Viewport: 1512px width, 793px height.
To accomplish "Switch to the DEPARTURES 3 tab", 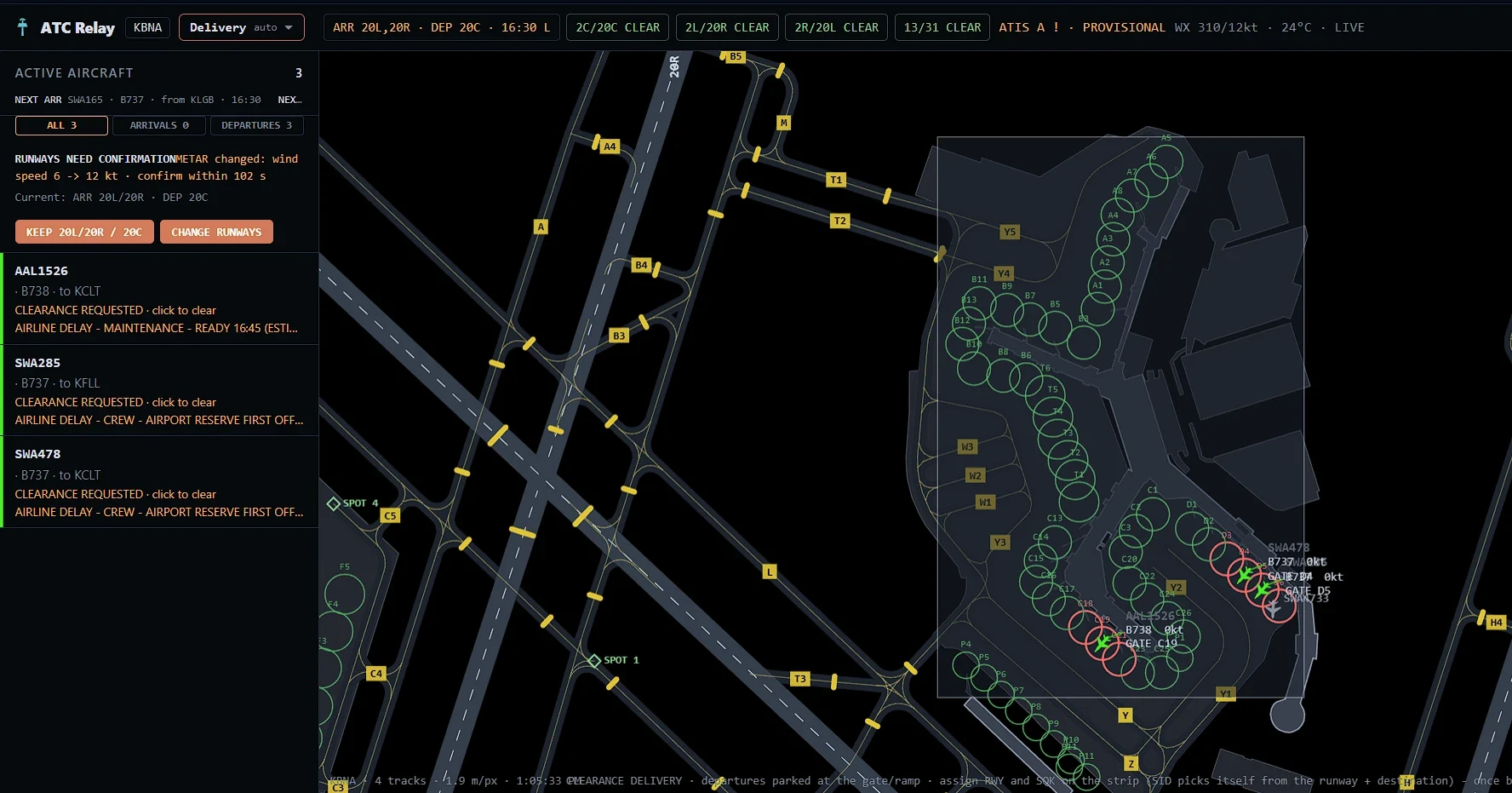I will (x=256, y=125).
